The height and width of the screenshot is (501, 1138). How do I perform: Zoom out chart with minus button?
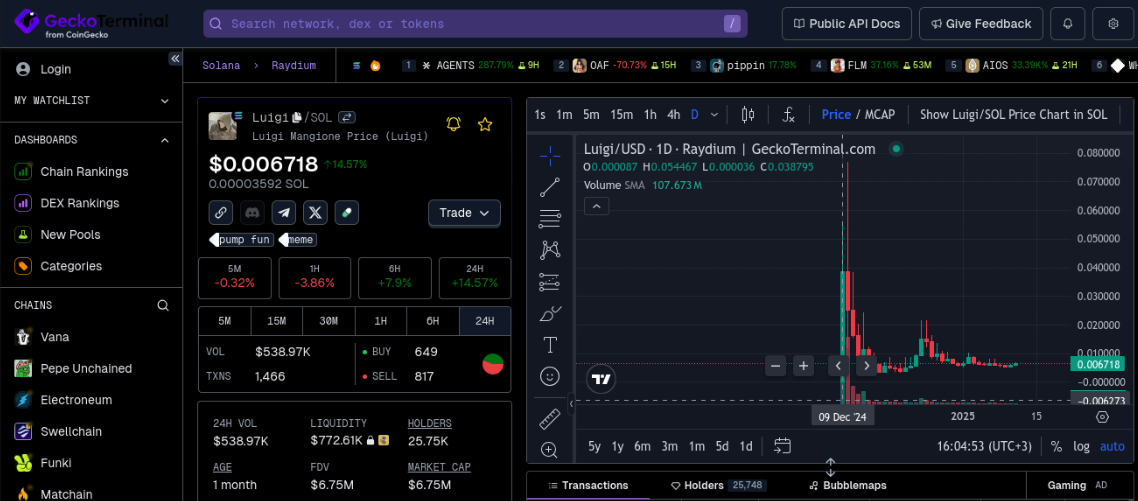[775, 366]
